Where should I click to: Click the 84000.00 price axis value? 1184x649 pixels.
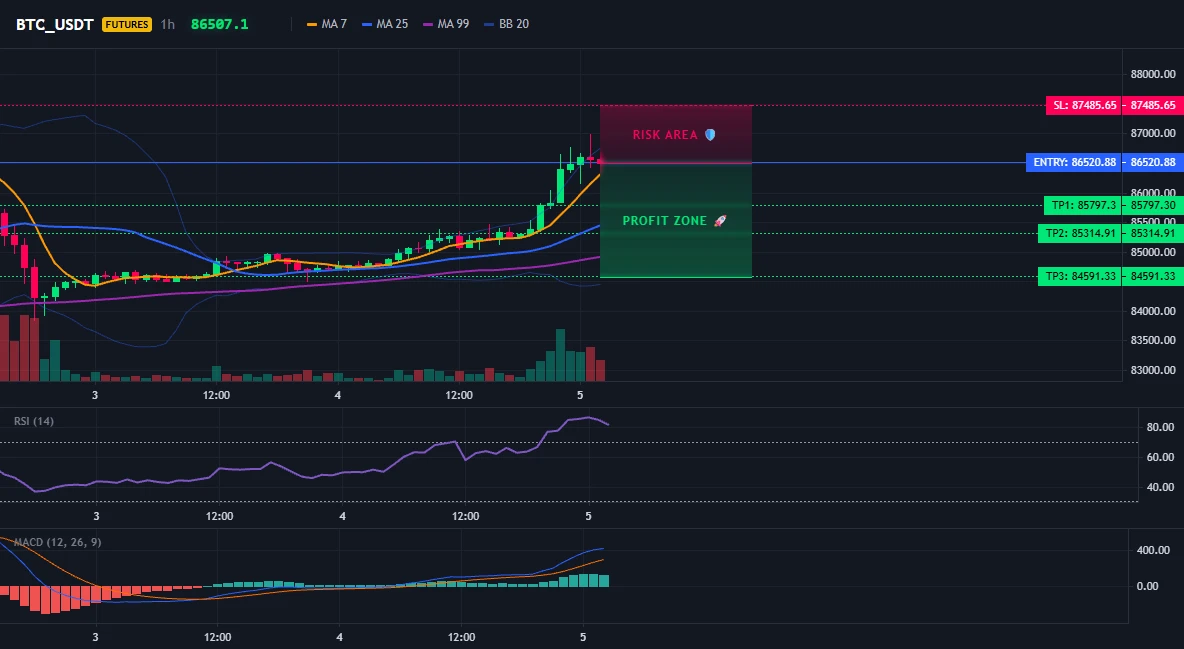click(x=1153, y=311)
